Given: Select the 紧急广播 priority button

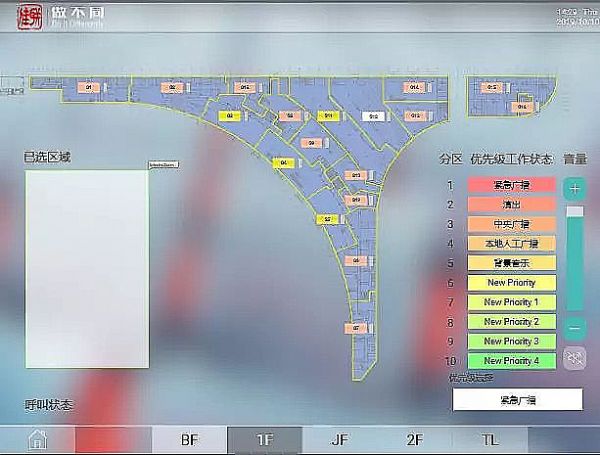Looking at the screenshot, I should (x=510, y=185).
